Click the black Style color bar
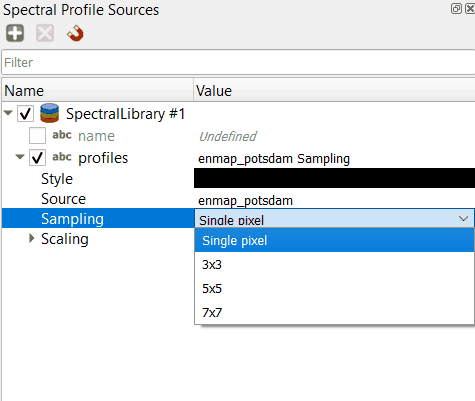 [334, 178]
